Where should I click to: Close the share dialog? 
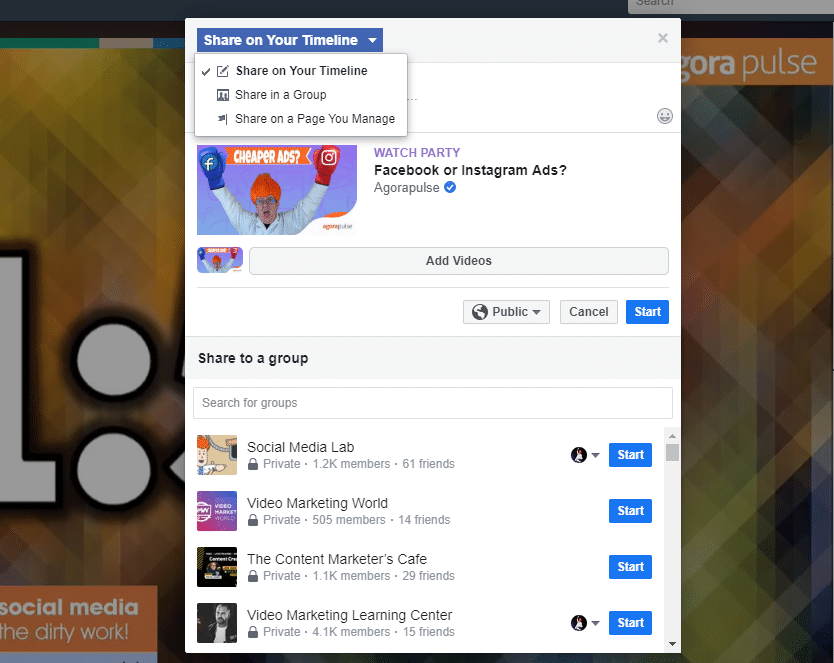tap(663, 38)
